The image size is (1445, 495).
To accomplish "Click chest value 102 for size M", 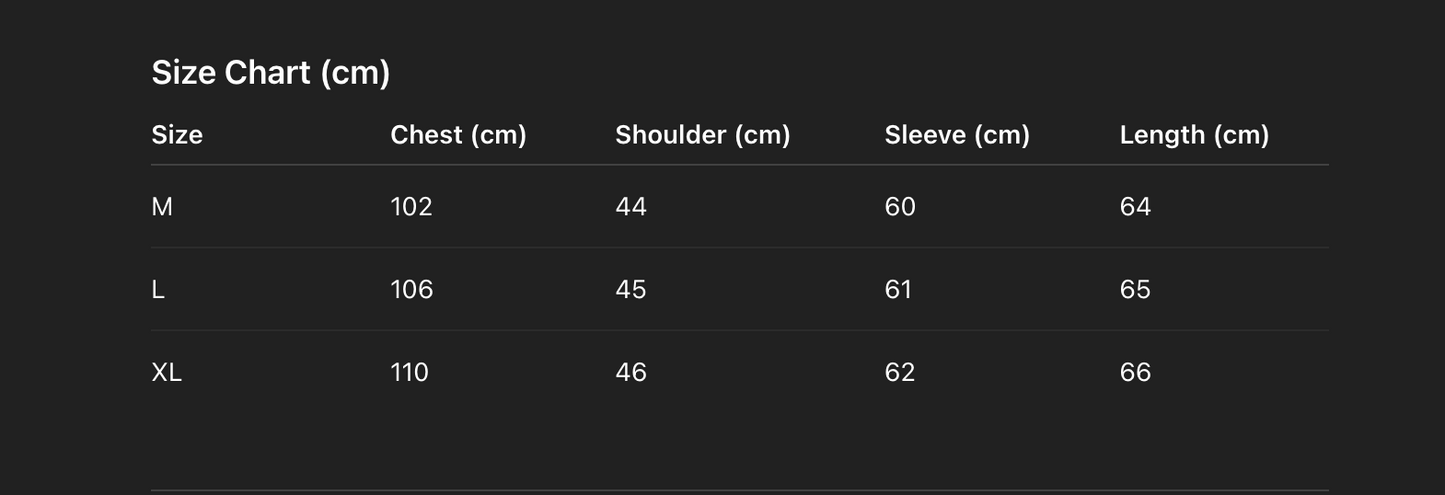I will (x=411, y=207).
